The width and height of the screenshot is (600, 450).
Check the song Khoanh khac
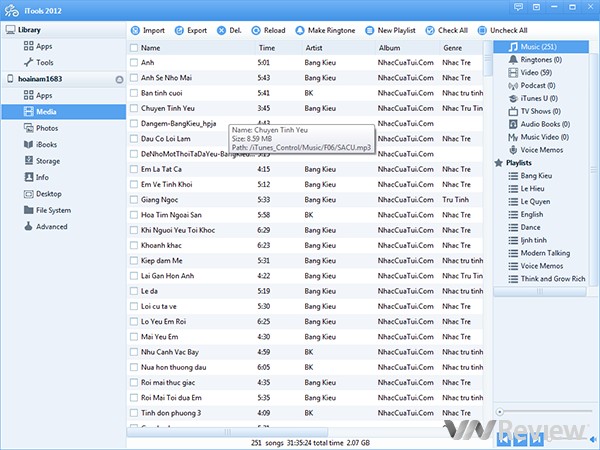[x=134, y=245]
